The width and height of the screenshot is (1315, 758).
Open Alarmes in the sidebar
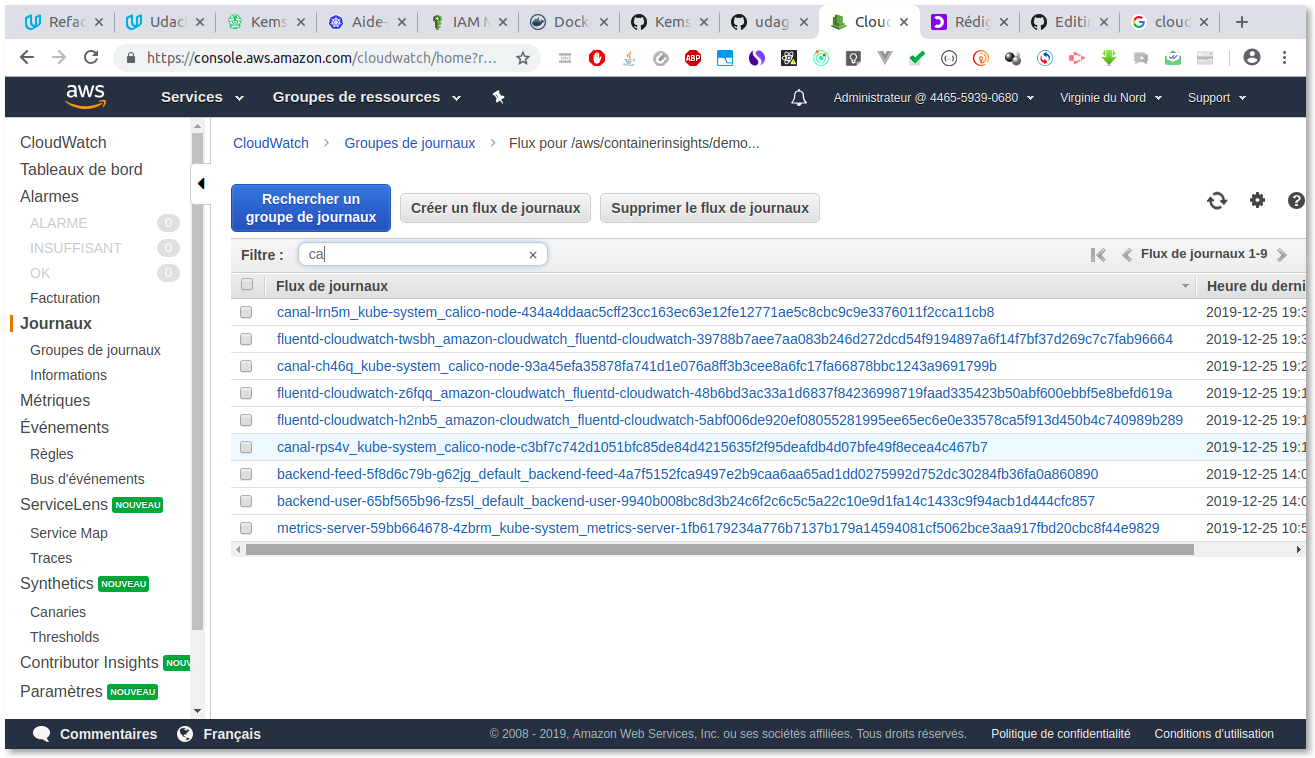point(49,196)
